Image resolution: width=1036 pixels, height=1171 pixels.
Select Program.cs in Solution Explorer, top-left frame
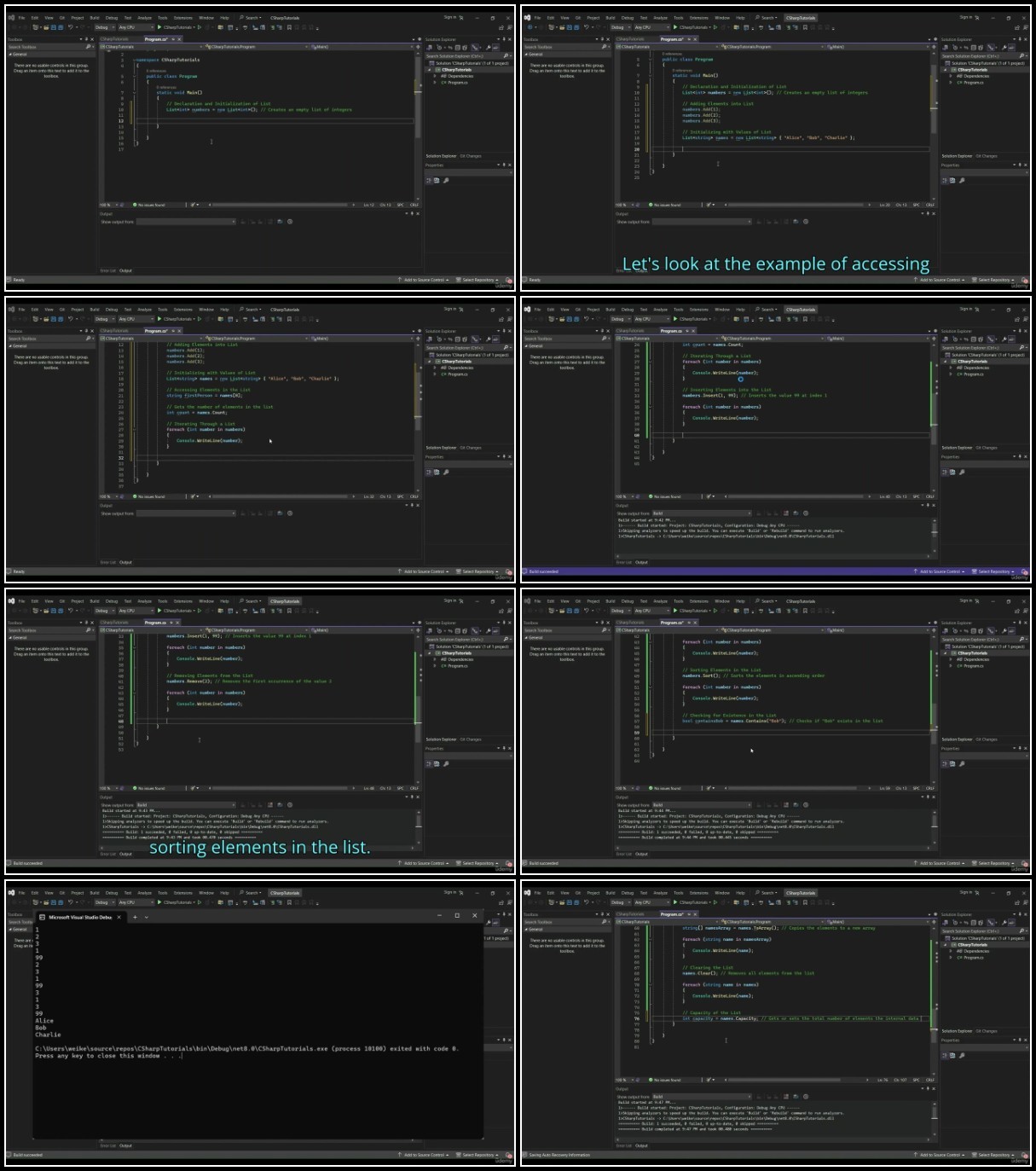(458, 83)
